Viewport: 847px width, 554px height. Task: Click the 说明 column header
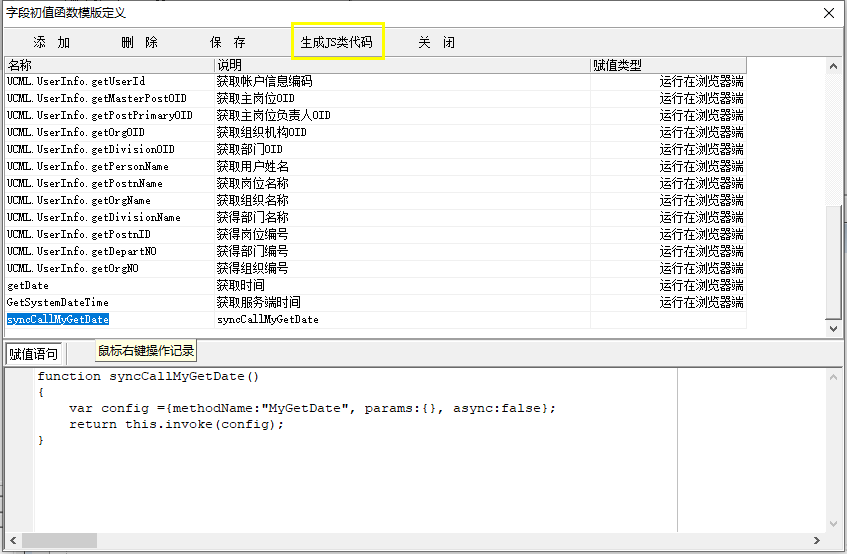(400, 65)
